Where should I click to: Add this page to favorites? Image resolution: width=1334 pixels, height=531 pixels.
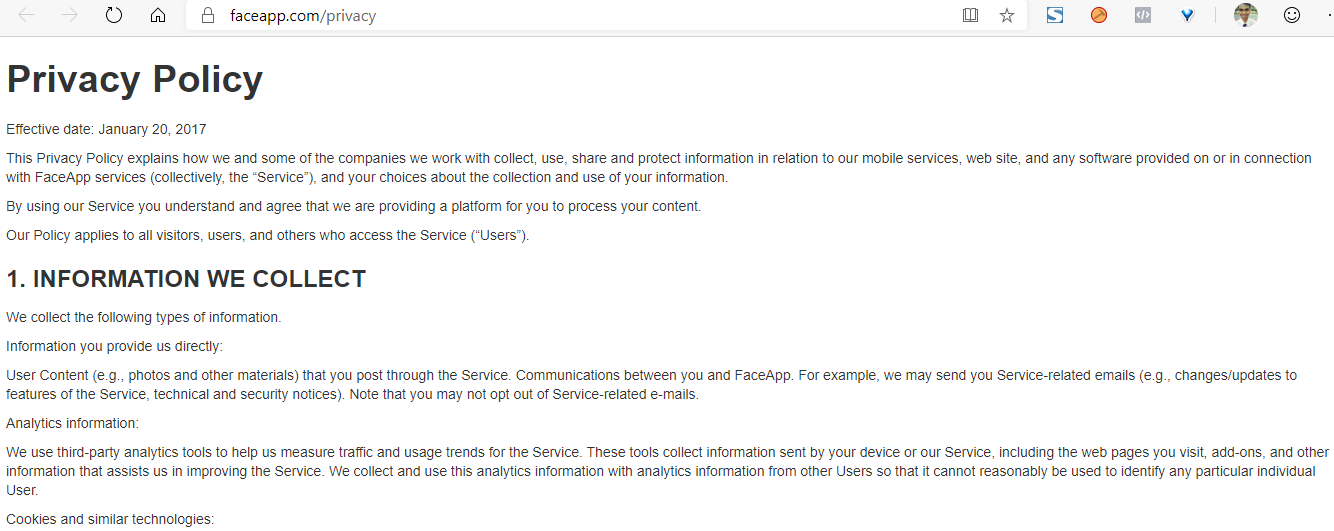tap(1007, 16)
